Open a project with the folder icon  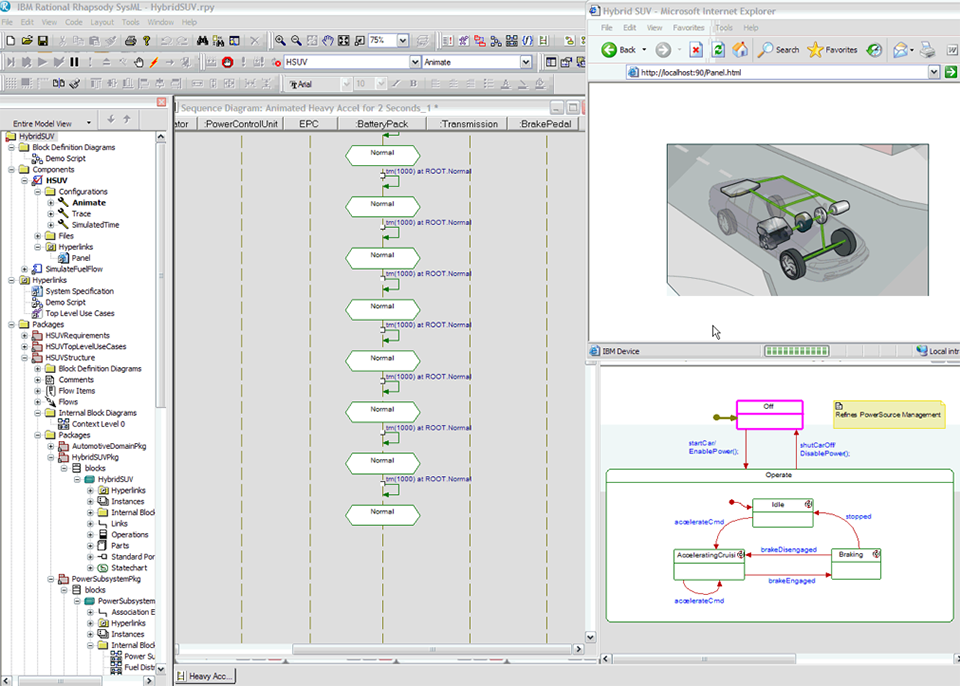point(26,40)
